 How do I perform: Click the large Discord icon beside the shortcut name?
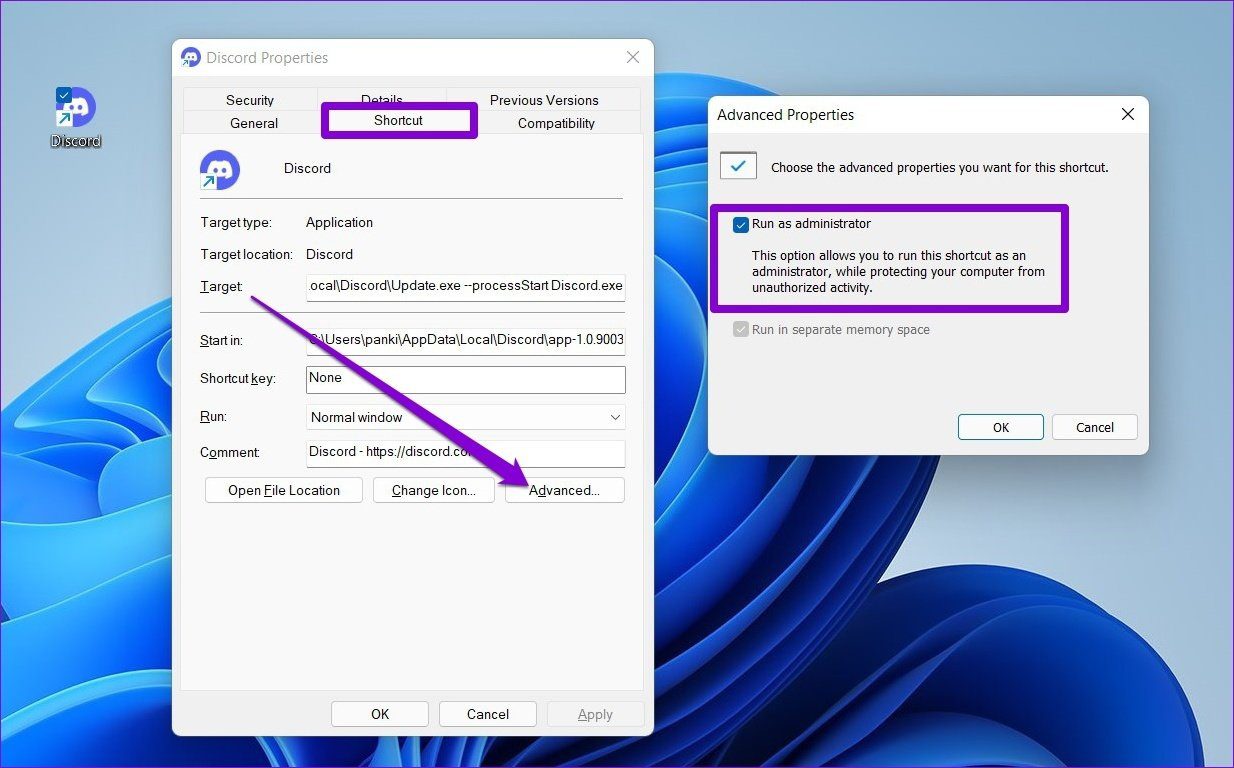[x=219, y=169]
